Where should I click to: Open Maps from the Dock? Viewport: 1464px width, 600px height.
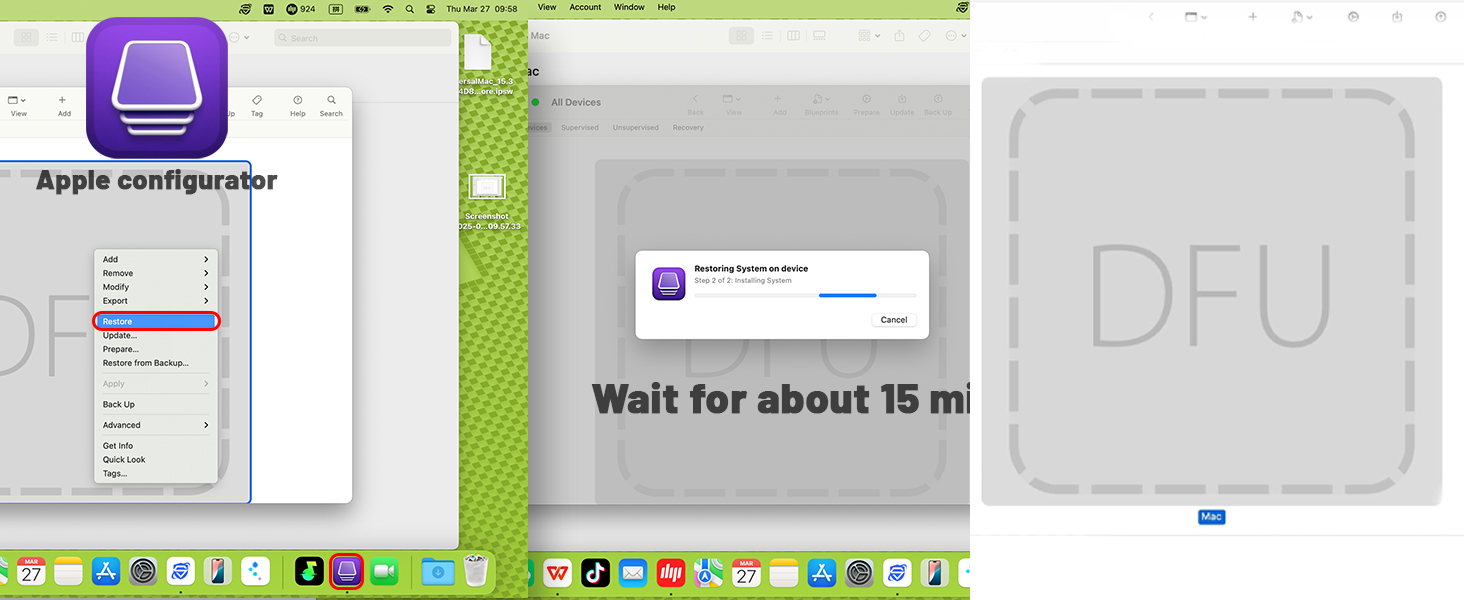click(x=709, y=572)
